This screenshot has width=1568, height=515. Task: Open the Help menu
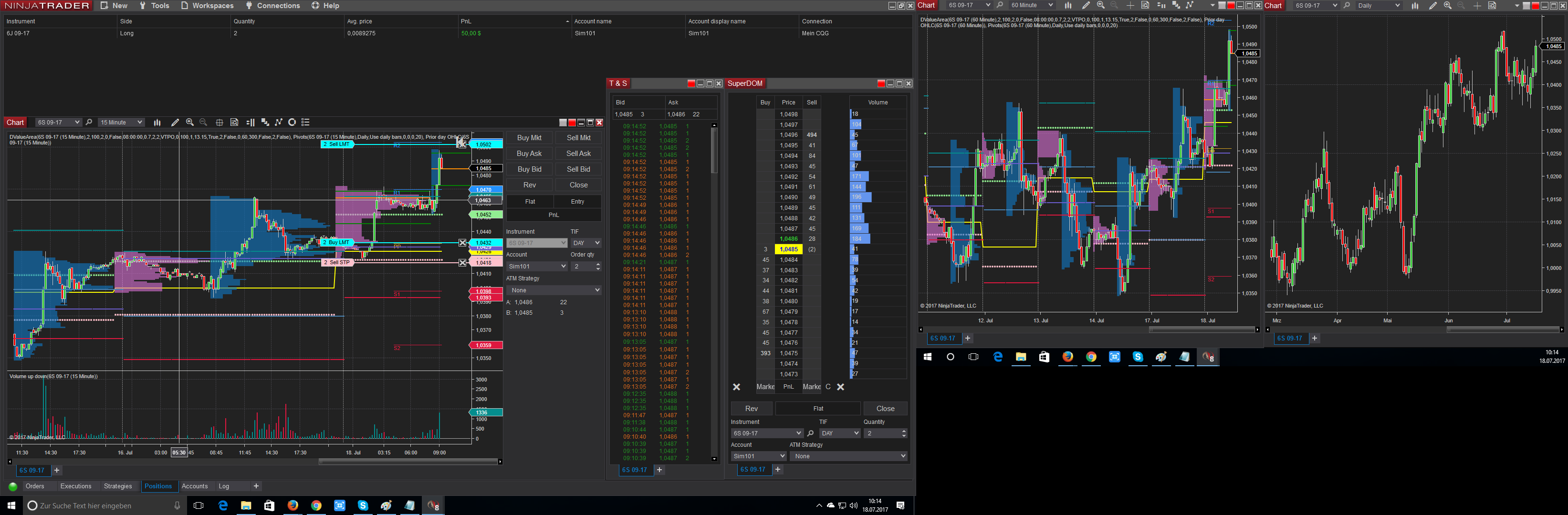point(325,5)
